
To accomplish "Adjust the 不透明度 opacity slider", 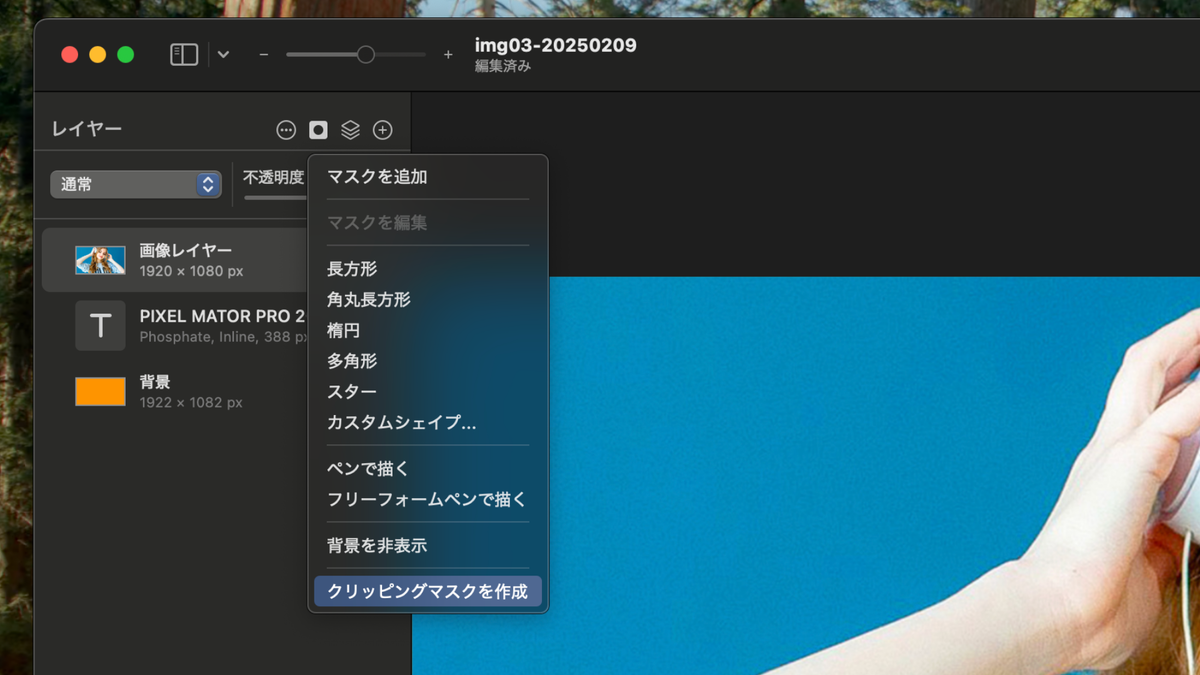I will [276, 197].
